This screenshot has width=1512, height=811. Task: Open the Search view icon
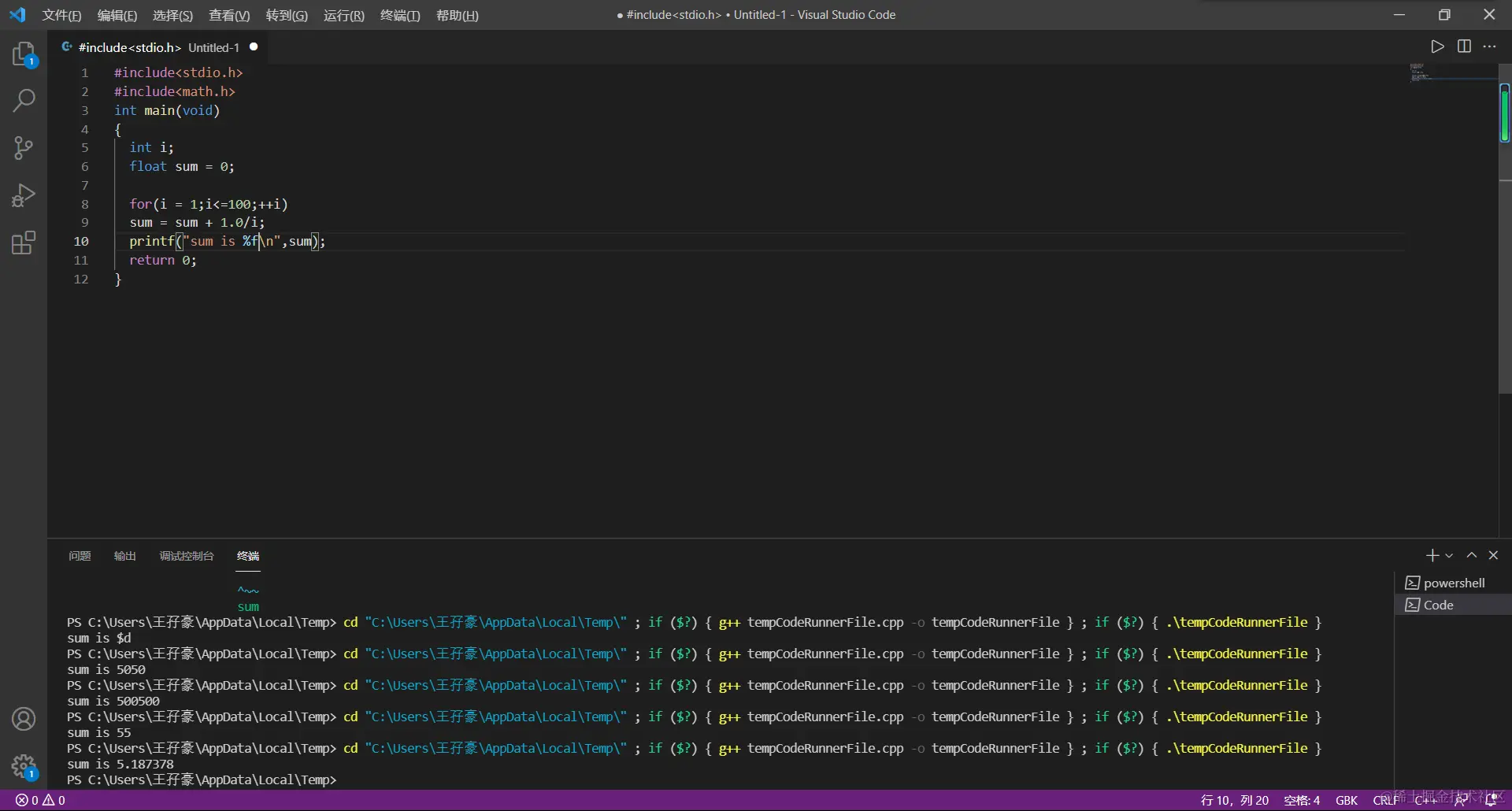[x=24, y=101]
